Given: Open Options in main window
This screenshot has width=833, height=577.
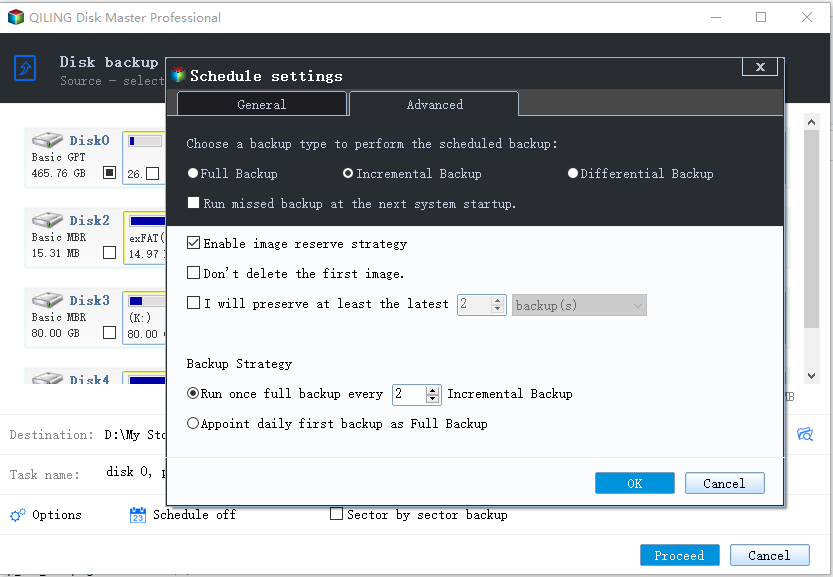Looking at the screenshot, I should tap(57, 515).
